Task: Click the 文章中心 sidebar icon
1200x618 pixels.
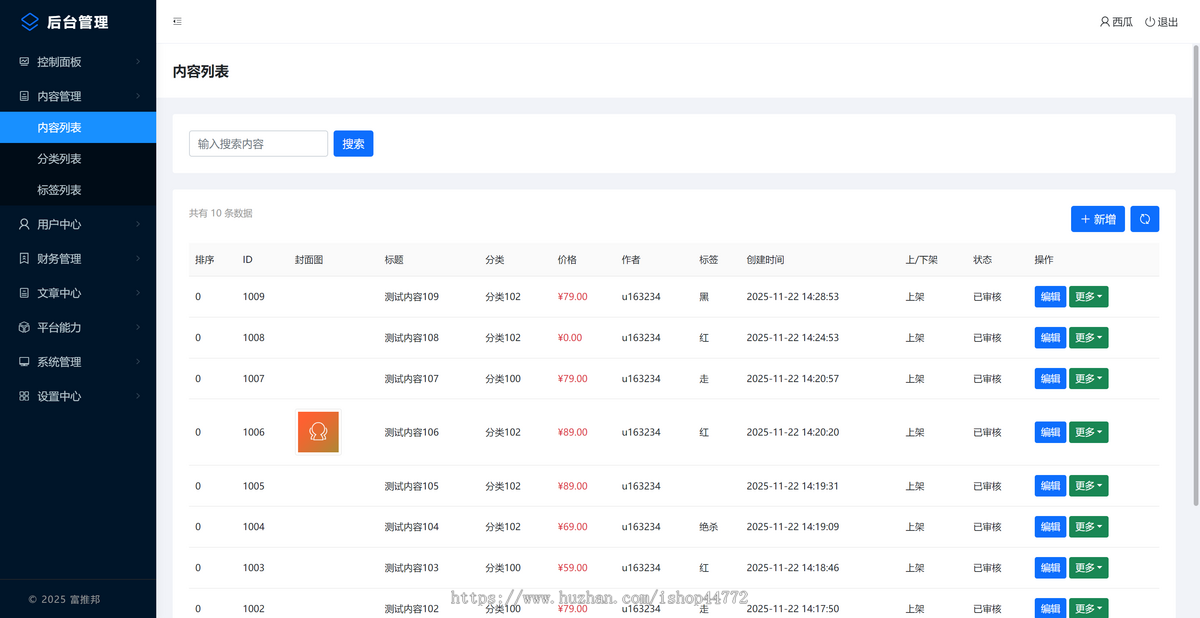Action: coord(24,293)
